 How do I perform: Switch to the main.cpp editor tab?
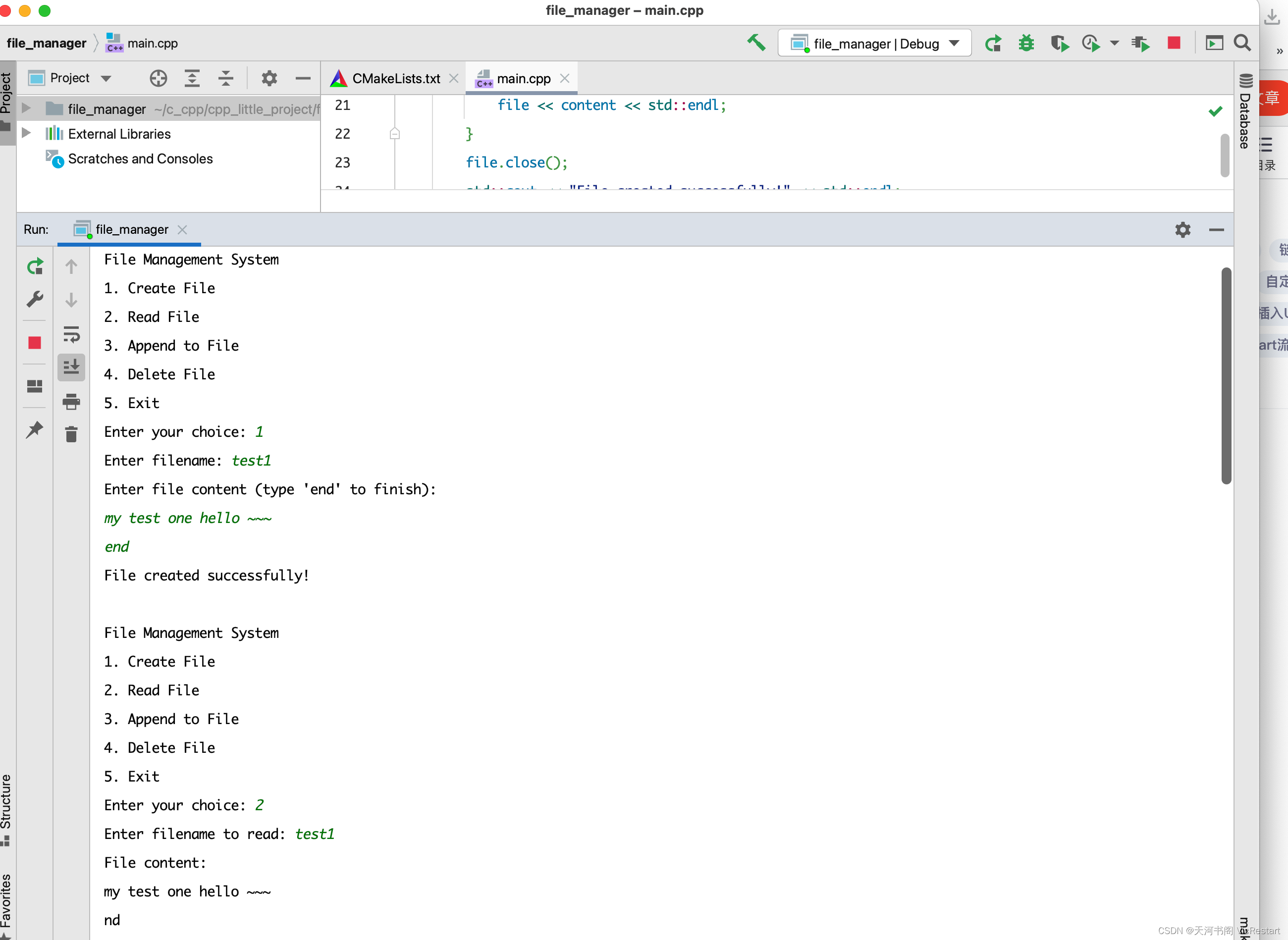(519, 78)
